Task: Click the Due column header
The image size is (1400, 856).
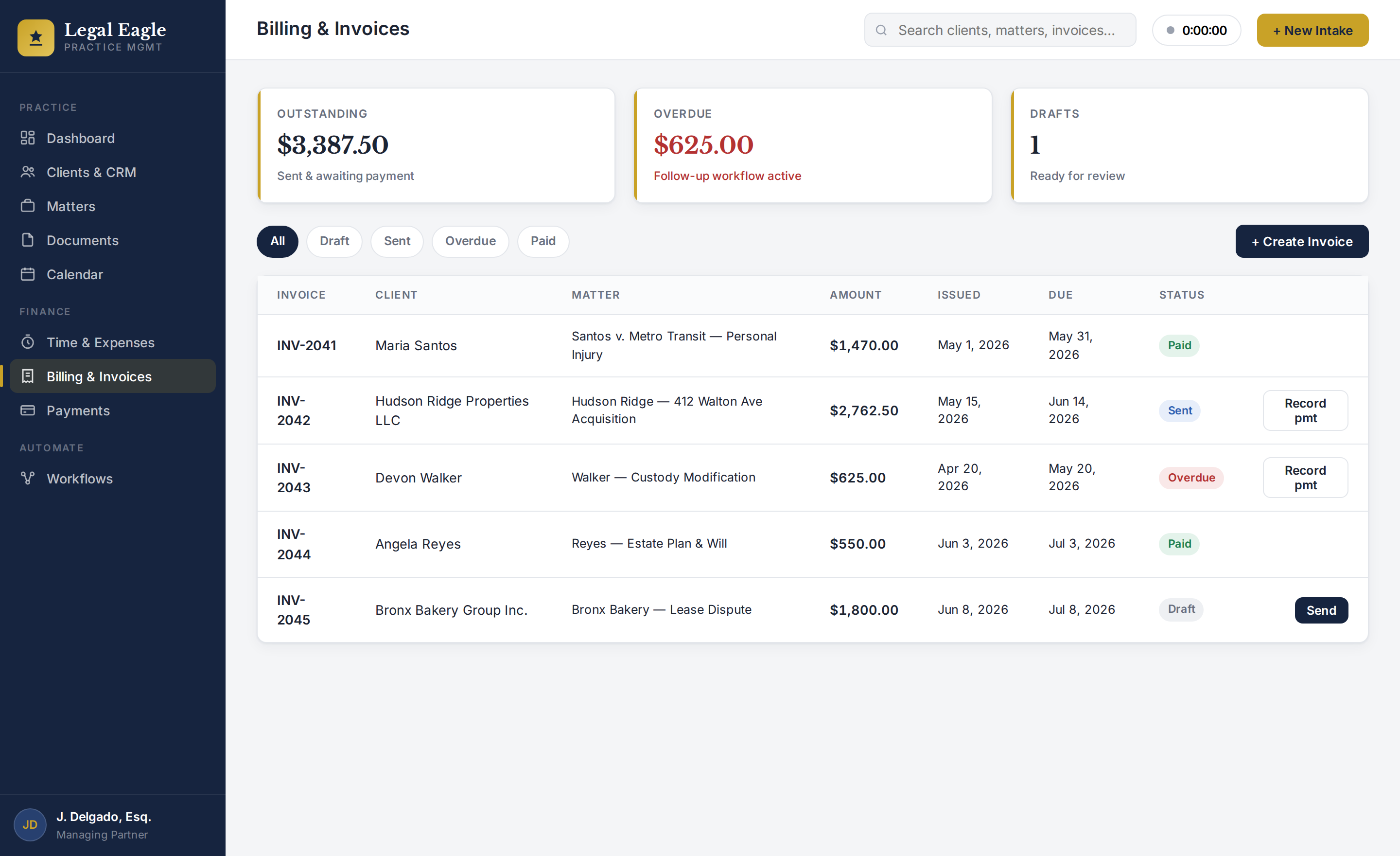Action: tap(1061, 294)
